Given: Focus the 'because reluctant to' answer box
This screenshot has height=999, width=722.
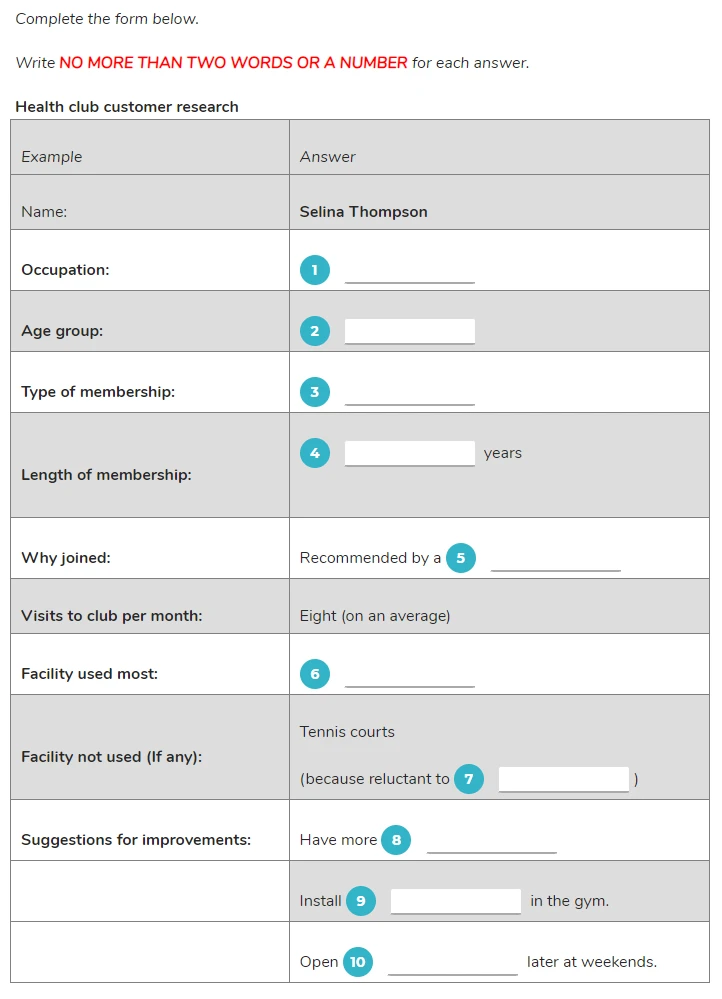Looking at the screenshot, I should [x=563, y=779].
